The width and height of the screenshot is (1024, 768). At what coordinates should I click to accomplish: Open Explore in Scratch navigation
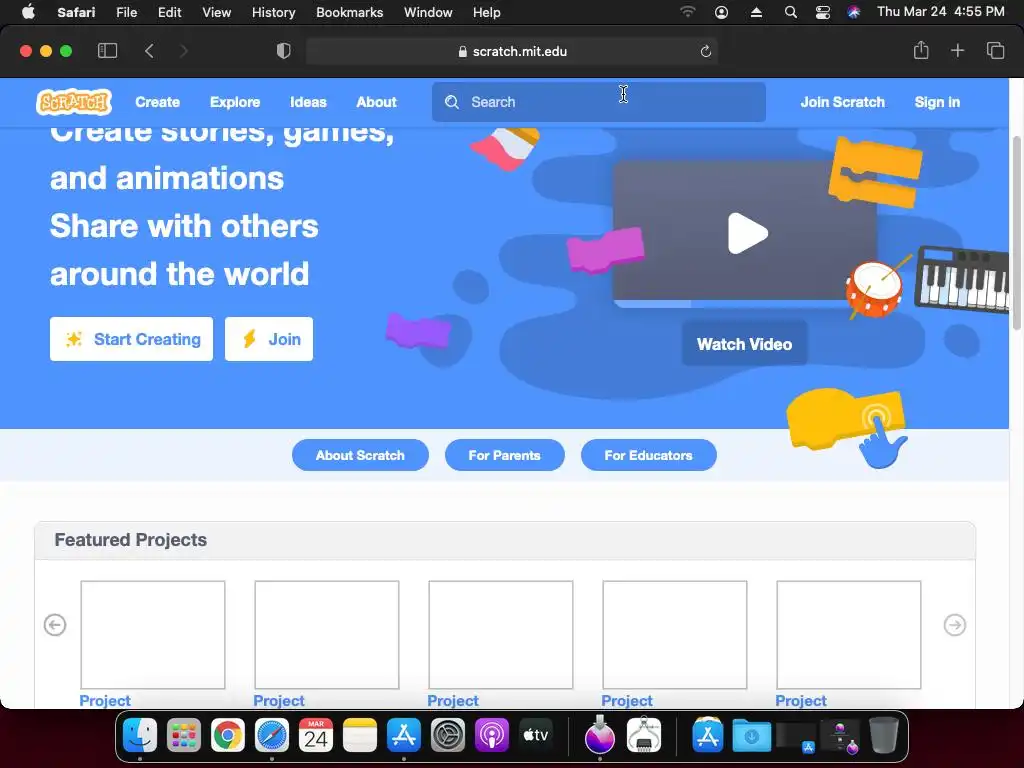click(235, 102)
